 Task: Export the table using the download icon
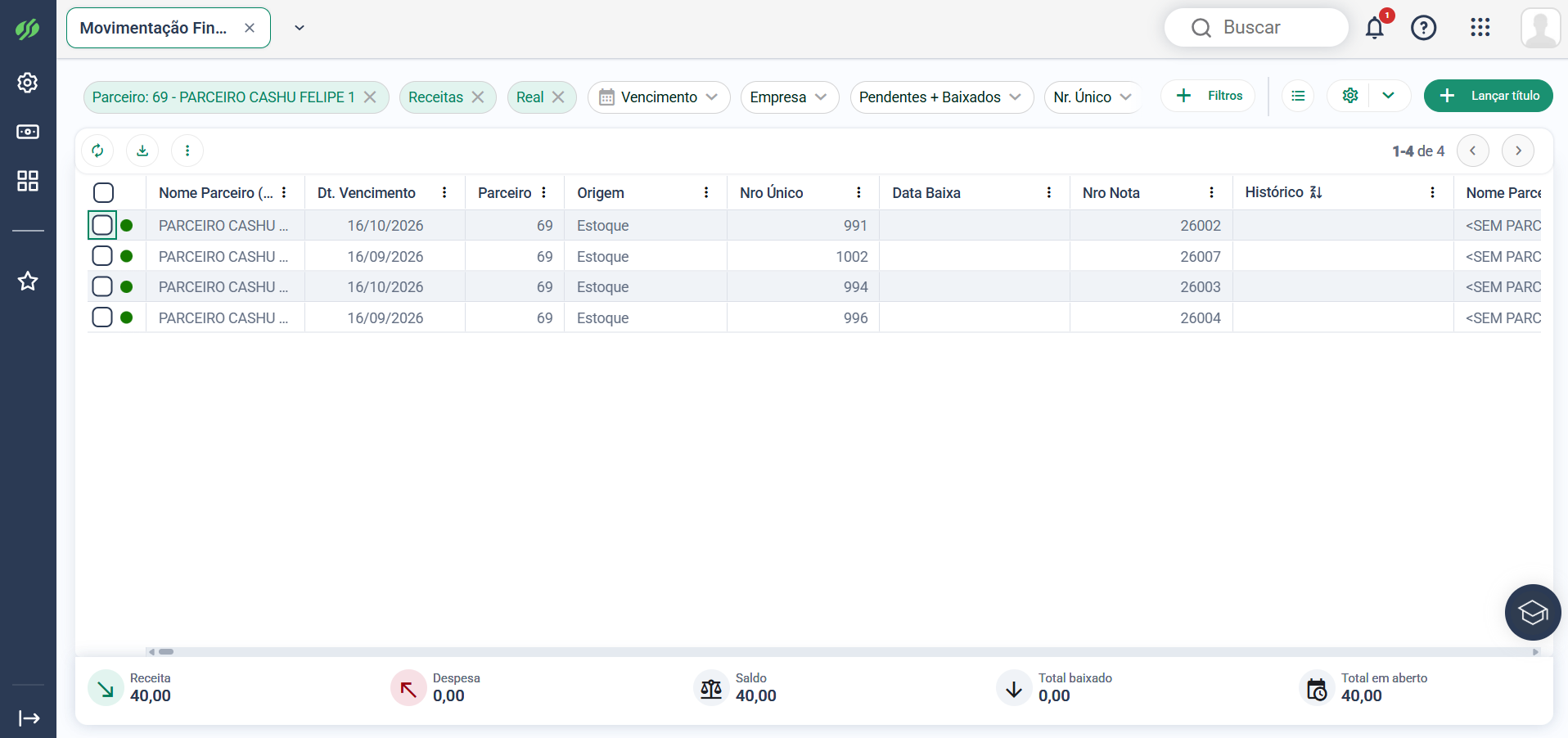tap(142, 151)
